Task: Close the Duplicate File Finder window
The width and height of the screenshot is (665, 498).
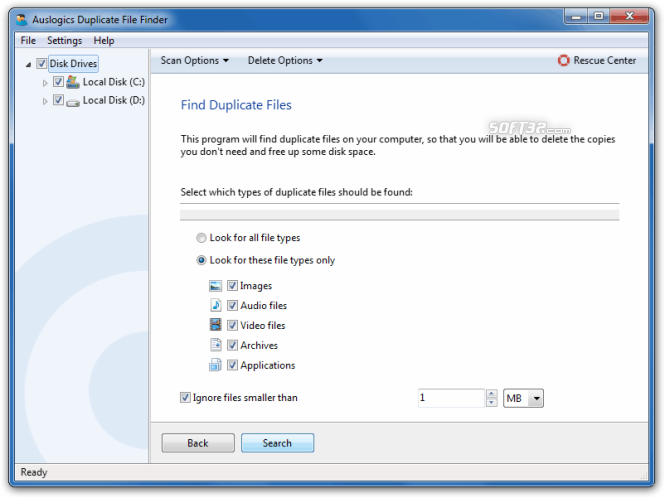Action: coord(629,17)
